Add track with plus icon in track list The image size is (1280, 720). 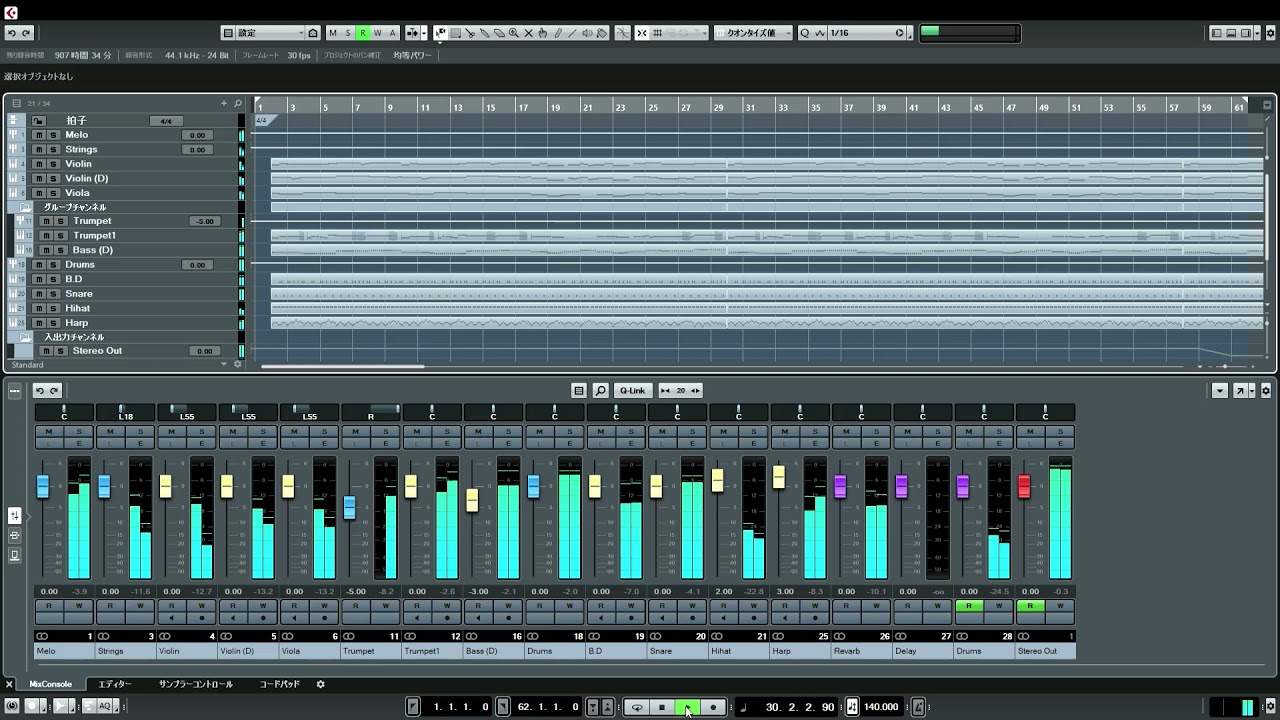[224, 103]
